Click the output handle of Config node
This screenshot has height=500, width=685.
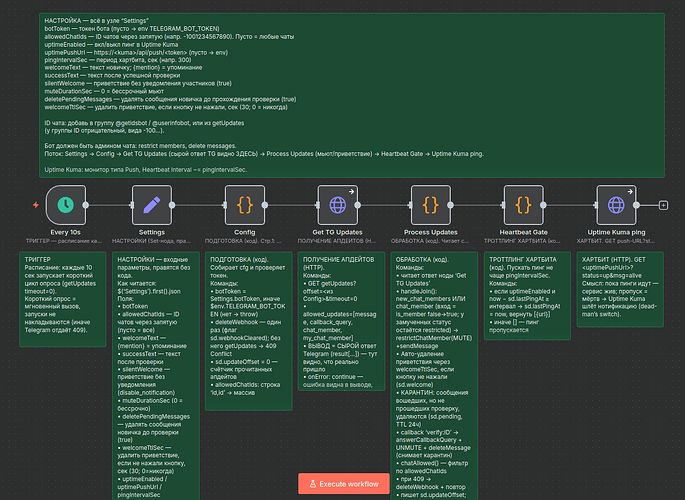point(265,205)
